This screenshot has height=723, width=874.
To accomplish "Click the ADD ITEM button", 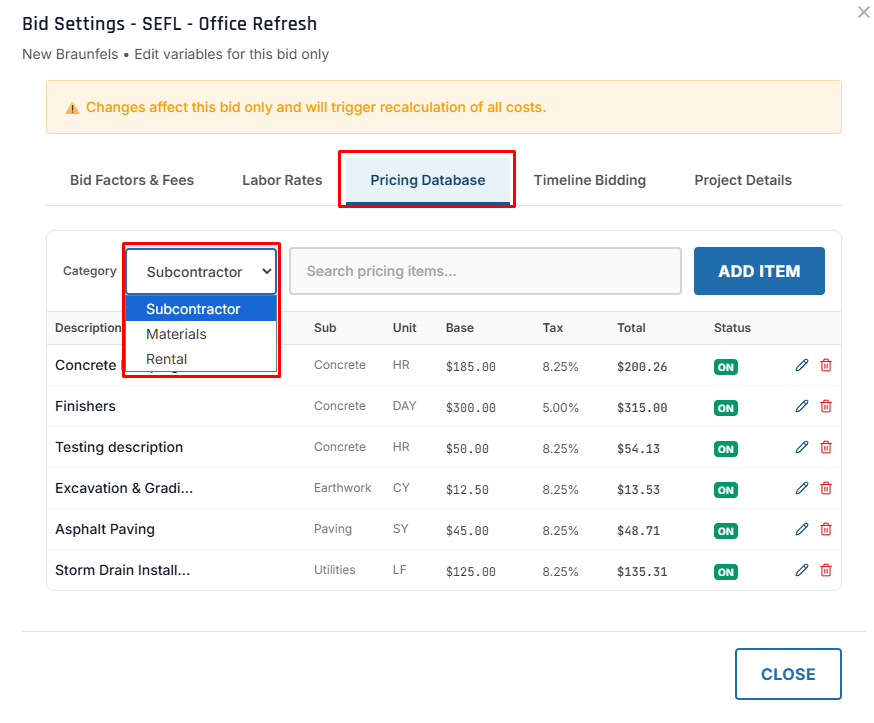I will pos(759,271).
